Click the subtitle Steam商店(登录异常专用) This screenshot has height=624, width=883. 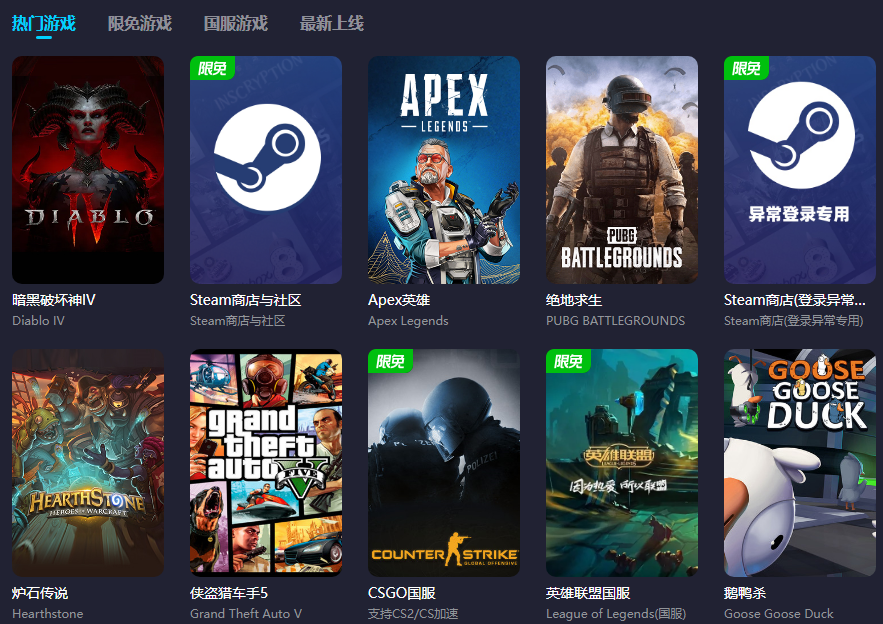point(793,320)
